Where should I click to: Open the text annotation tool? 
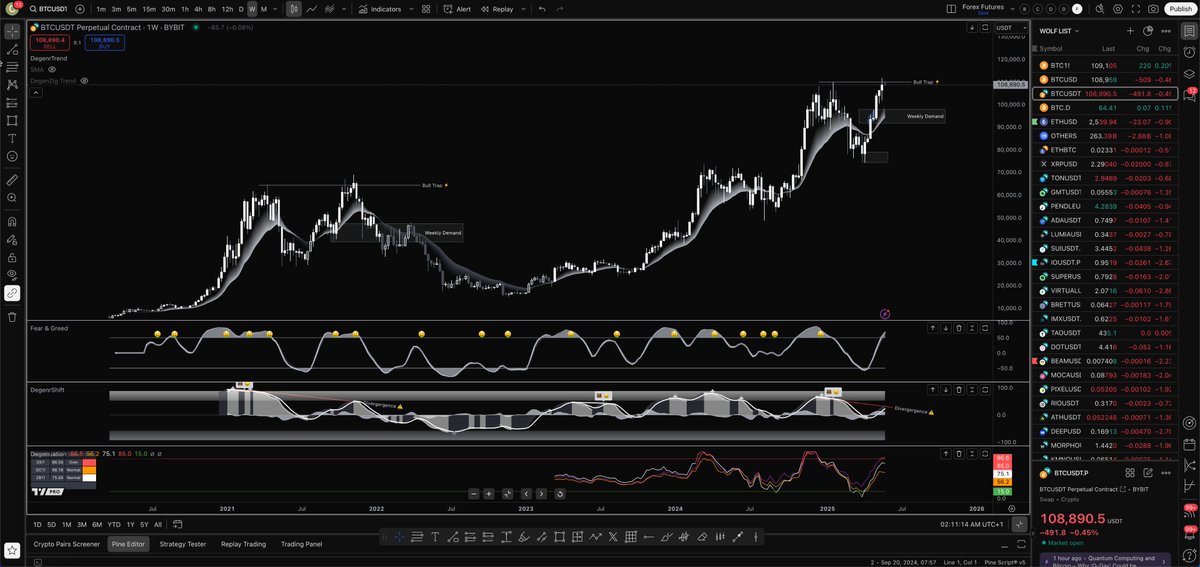click(12, 138)
